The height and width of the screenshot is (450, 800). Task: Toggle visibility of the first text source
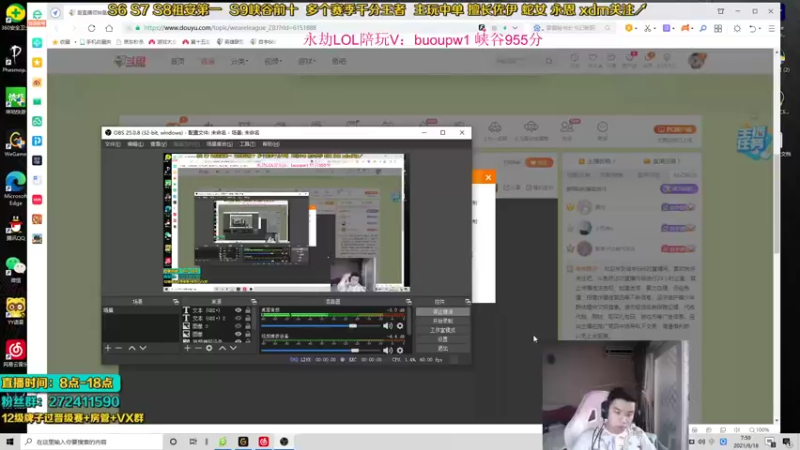(x=238, y=310)
